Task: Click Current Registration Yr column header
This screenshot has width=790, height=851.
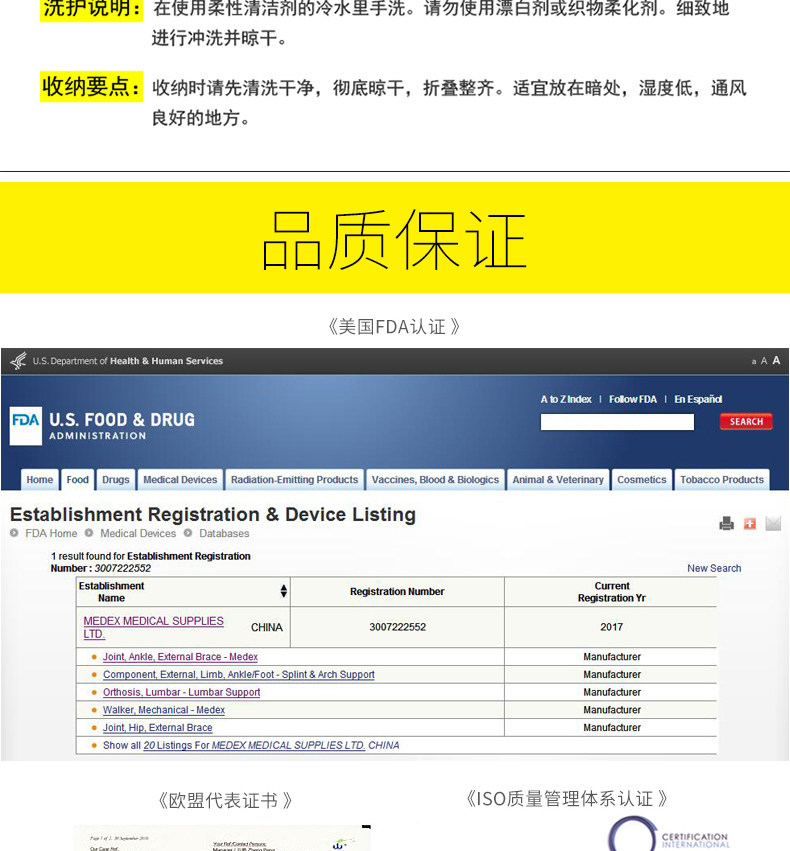Action: click(x=611, y=592)
